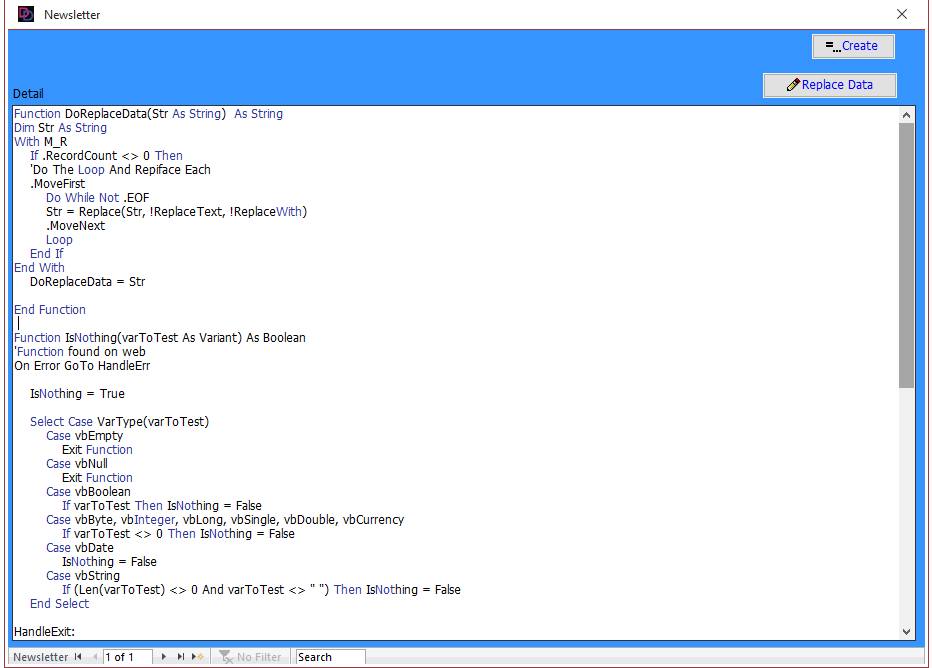Viewport: 932px width, 668px height.
Task: Click the line "Select Case VarType(varToTest)"
Action: [119, 421]
